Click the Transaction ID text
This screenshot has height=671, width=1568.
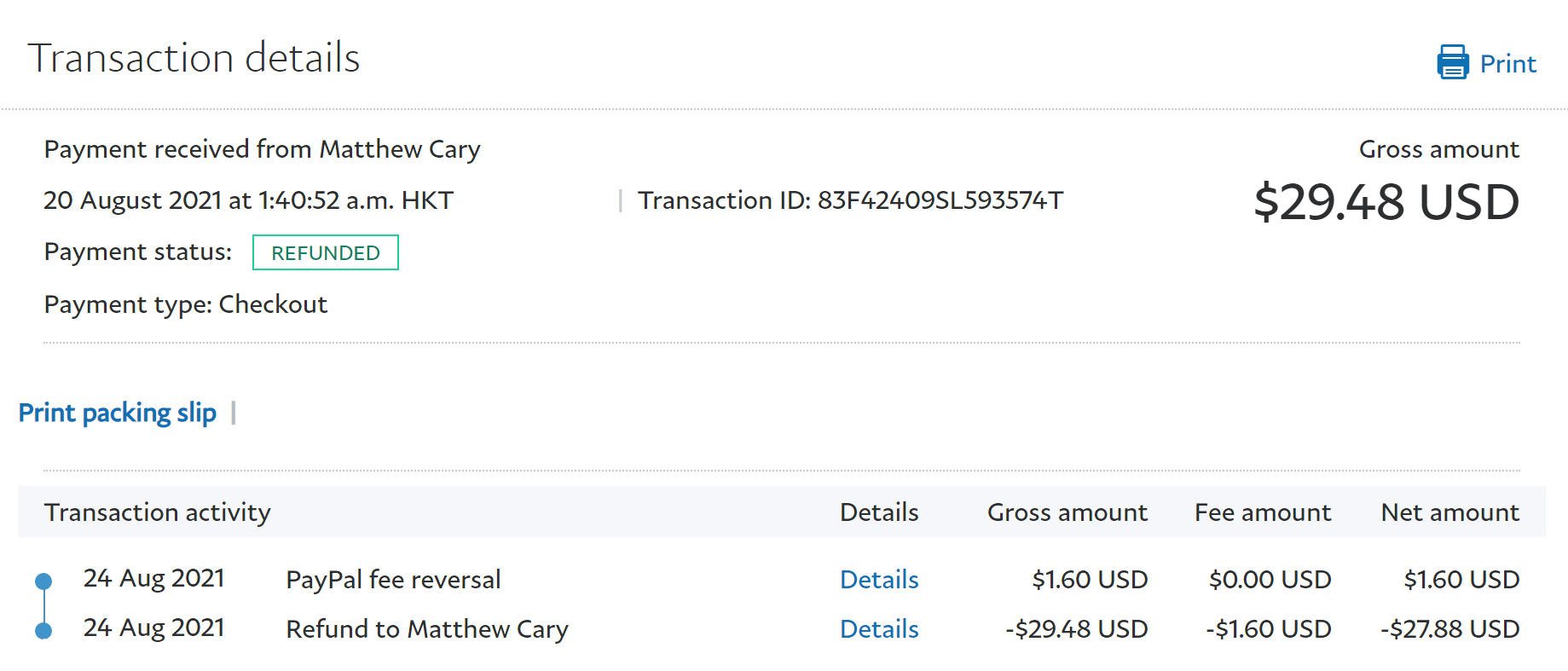pyautogui.click(x=850, y=200)
